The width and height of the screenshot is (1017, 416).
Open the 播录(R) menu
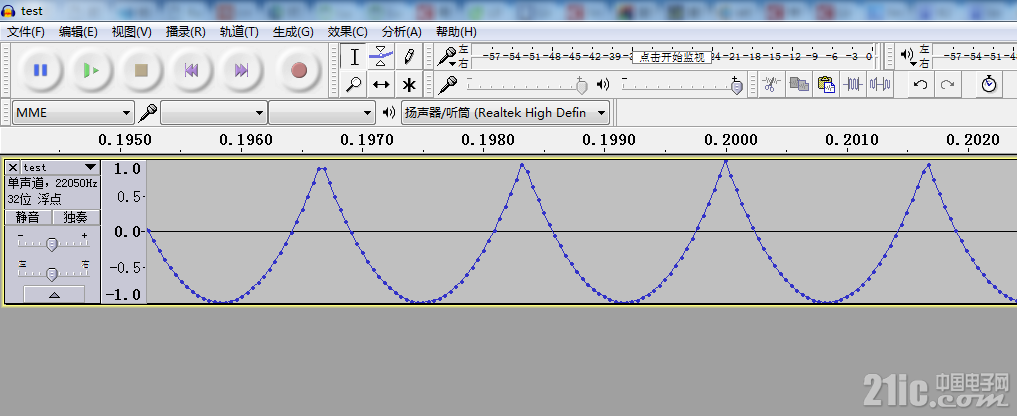click(185, 32)
